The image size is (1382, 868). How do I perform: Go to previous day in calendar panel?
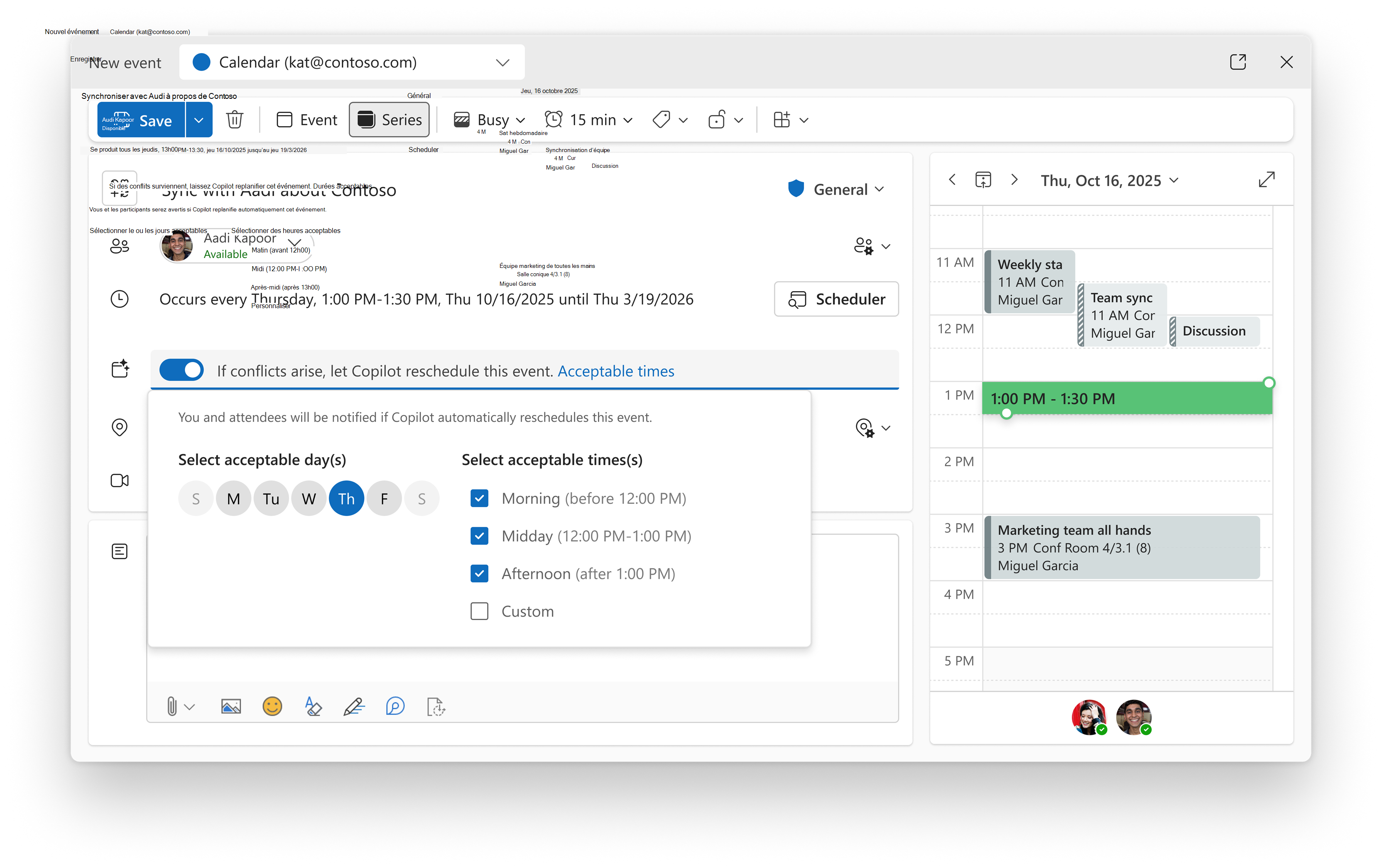pos(952,180)
